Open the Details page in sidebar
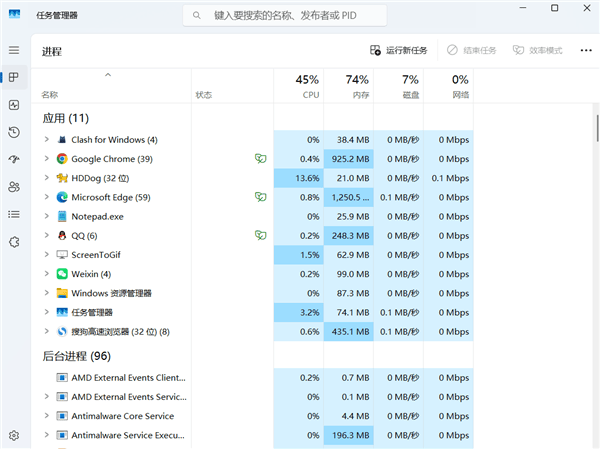This screenshot has width=600, height=449. pos(14,214)
